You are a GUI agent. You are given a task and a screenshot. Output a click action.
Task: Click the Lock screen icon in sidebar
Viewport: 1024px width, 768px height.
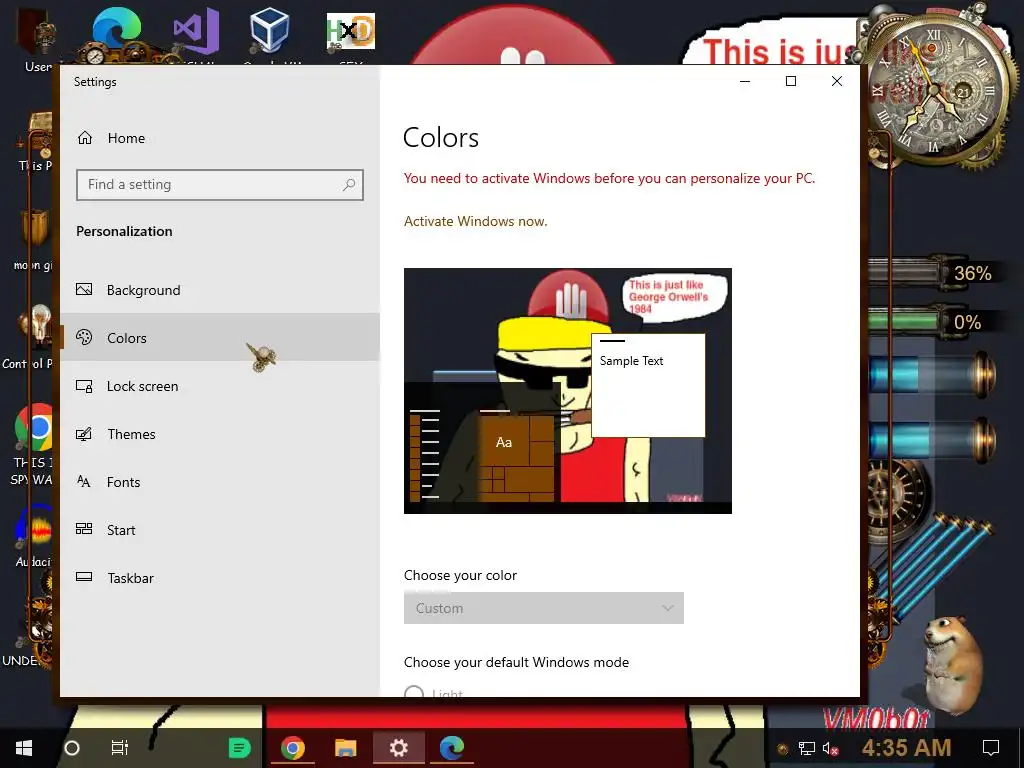(x=84, y=386)
